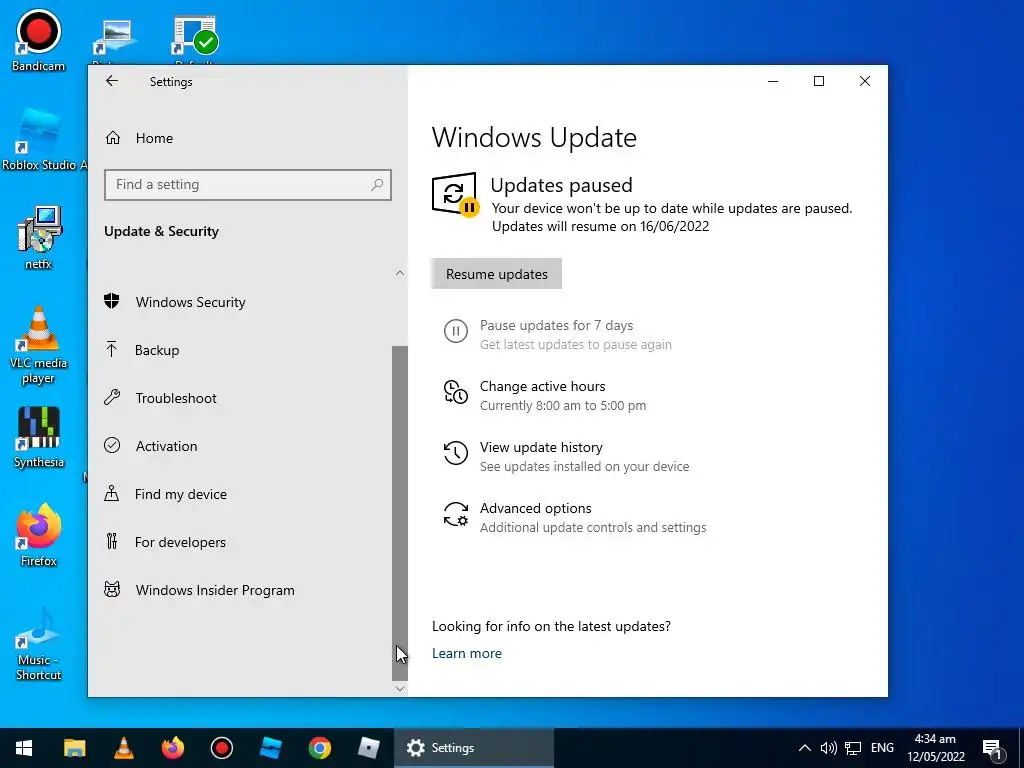This screenshot has width=1024, height=768.
Task: Open Bandicam from the taskbar
Action: click(x=221, y=748)
